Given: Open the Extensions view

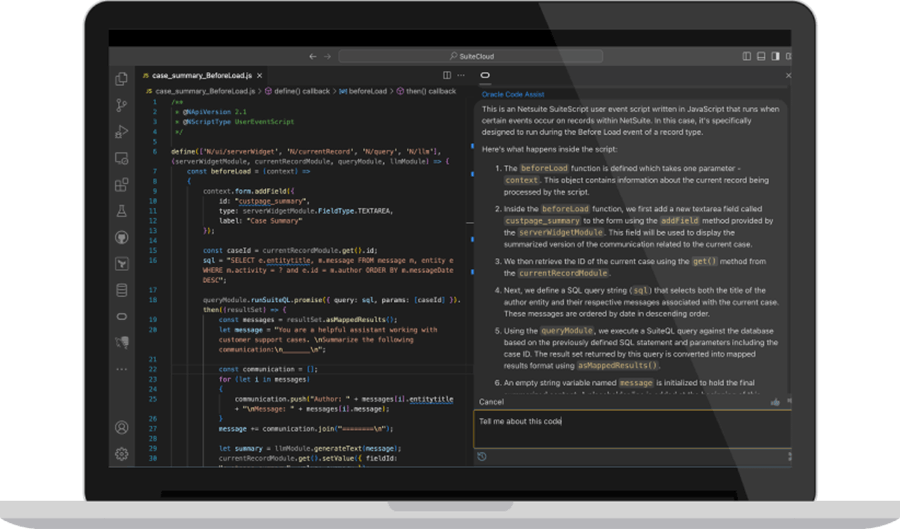Looking at the screenshot, I should (122, 185).
